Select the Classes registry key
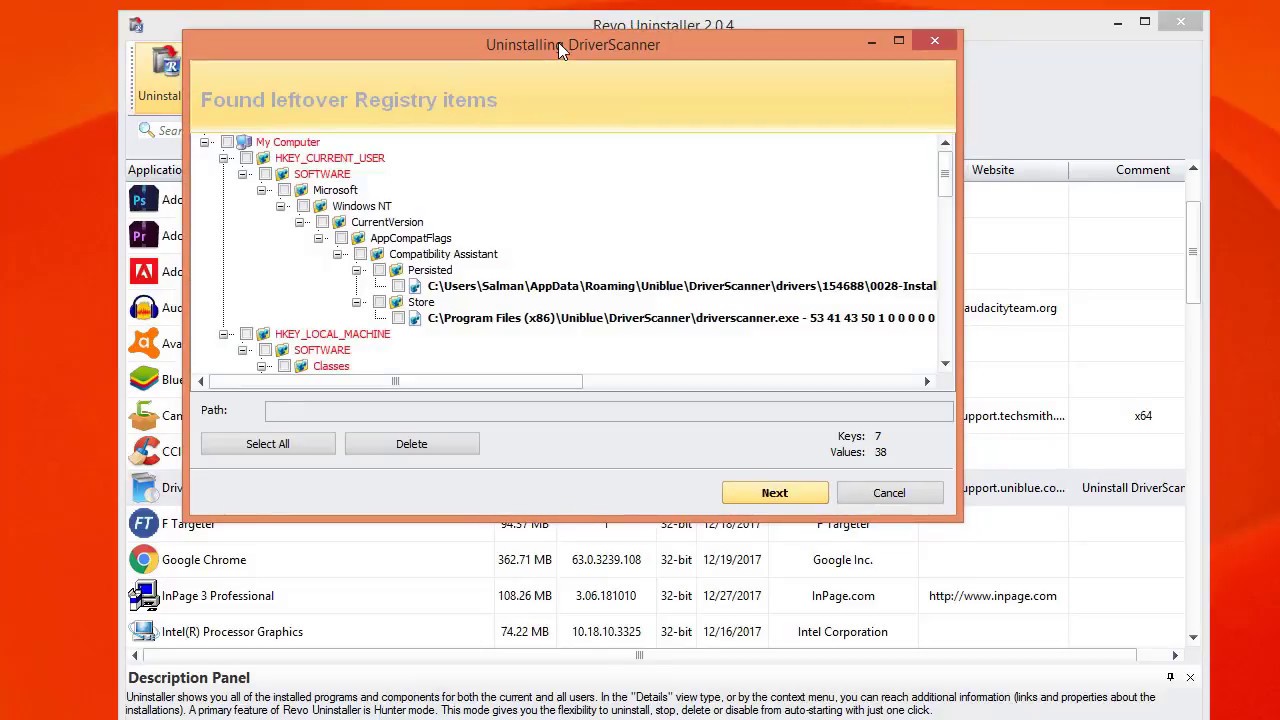Viewport: 1280px width, 720px height. click(x=331, y=366)
